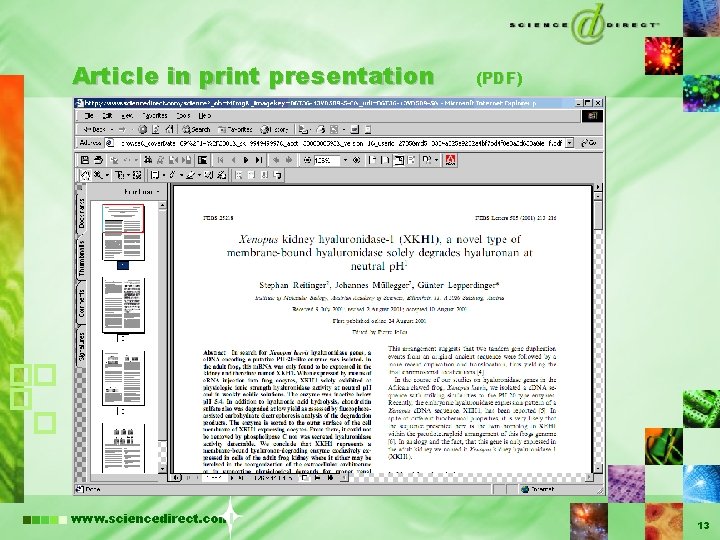Expand the Text Select tool dropdown
The image size is (720, 540).
(129, 175)
